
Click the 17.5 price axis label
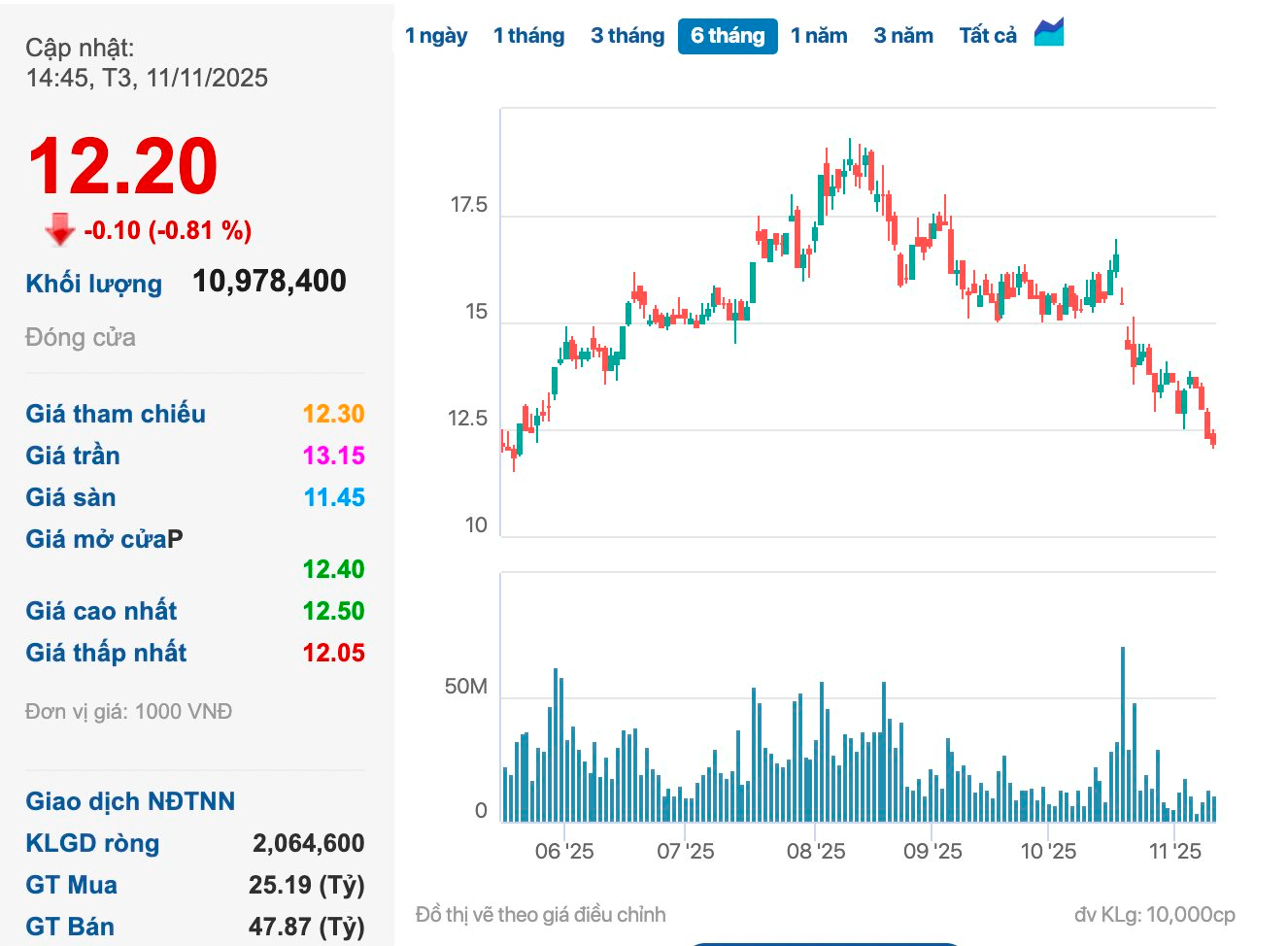click(x=468, y=205)
